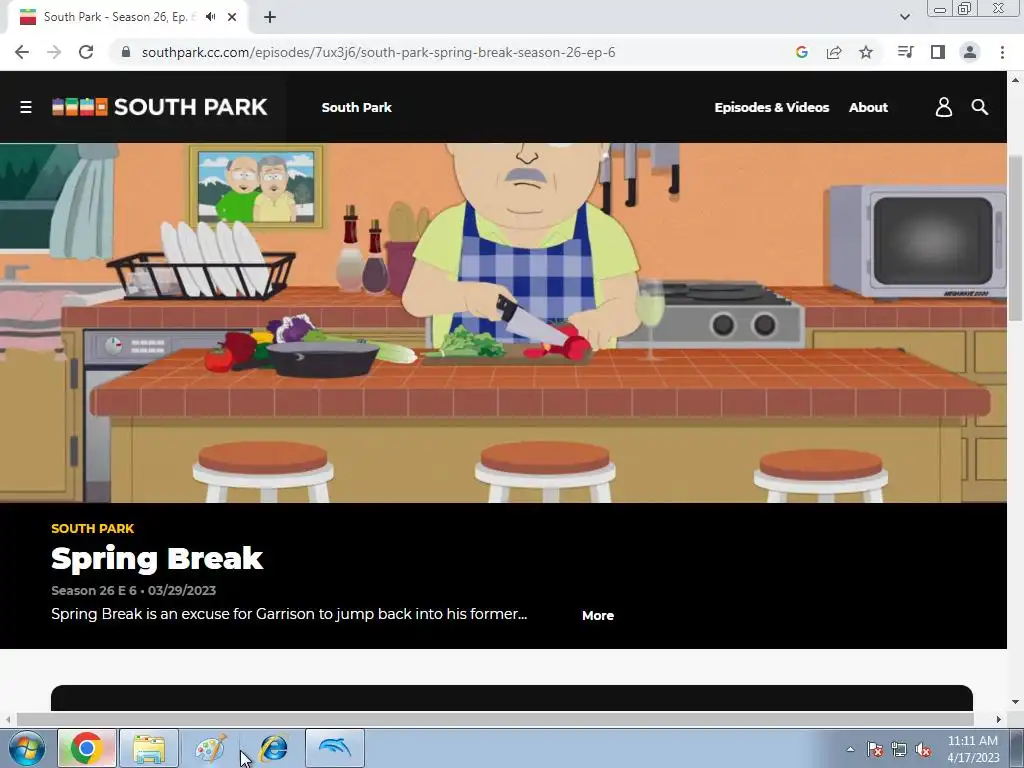Click the dolphin app taskbar icon

coord(334,748)
